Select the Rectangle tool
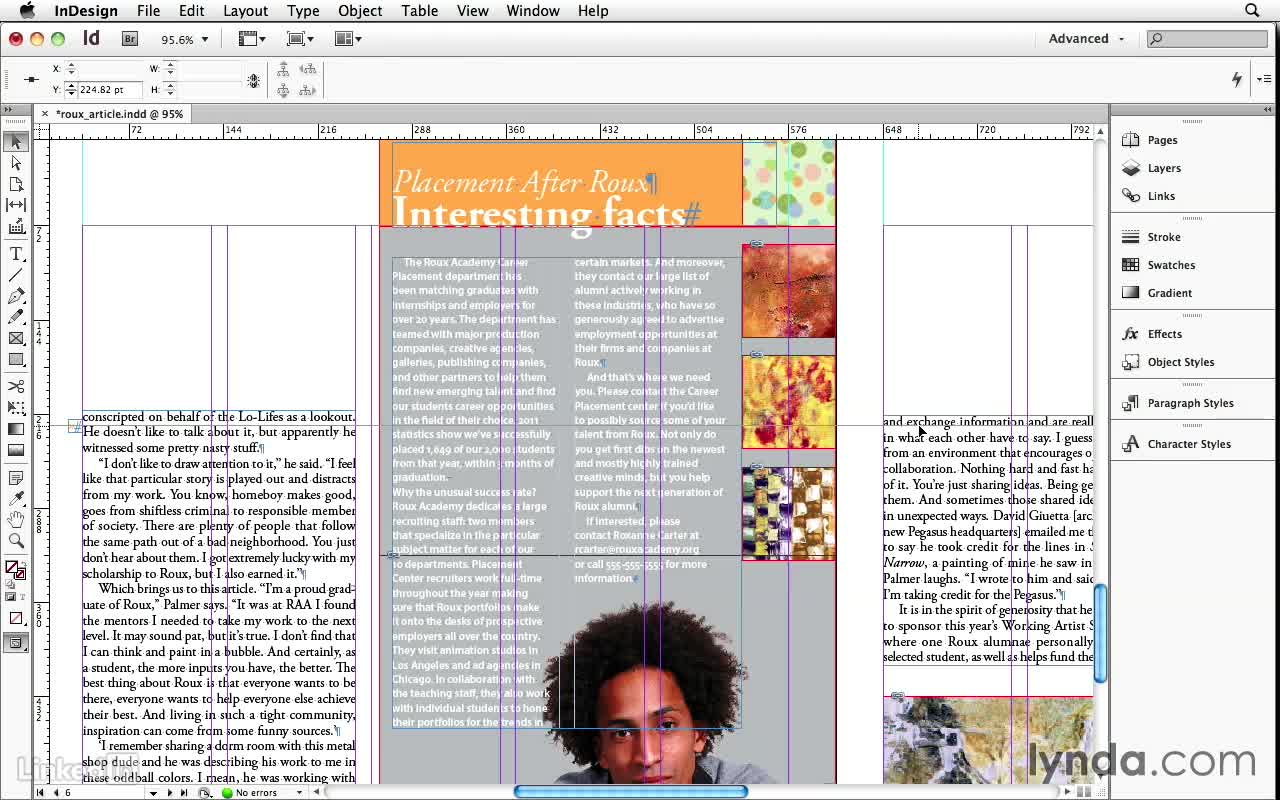The width and height of the screenshot is (1280, 800). click(x=16, y=359)
